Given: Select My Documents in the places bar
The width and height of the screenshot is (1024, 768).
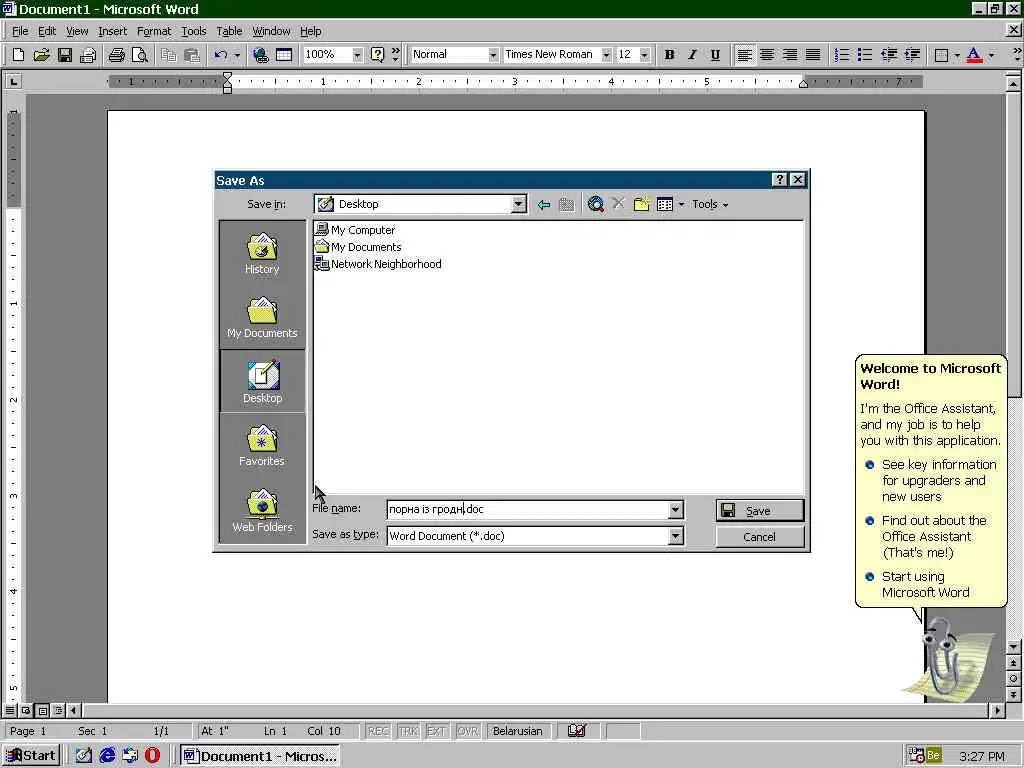Looking at the screenshot, I should point(262,318).
